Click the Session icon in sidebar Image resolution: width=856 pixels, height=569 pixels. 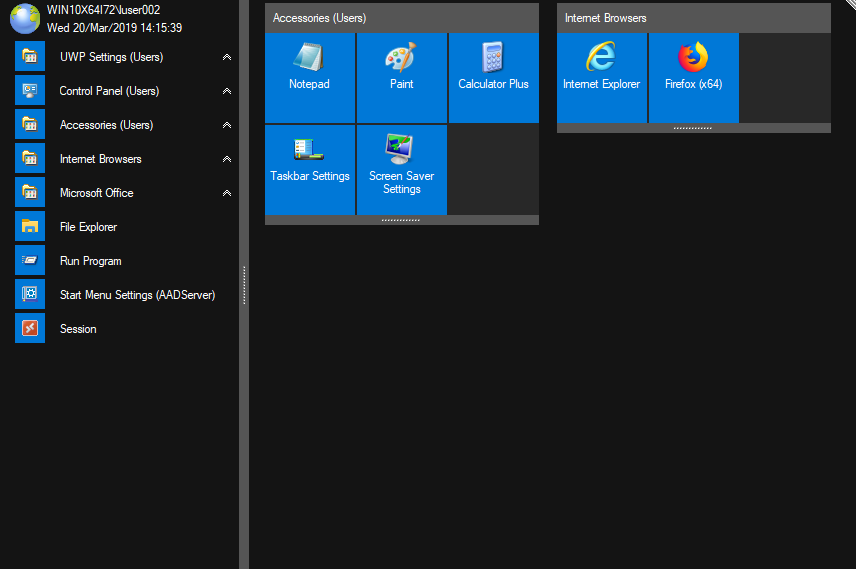tap(30, 329)
